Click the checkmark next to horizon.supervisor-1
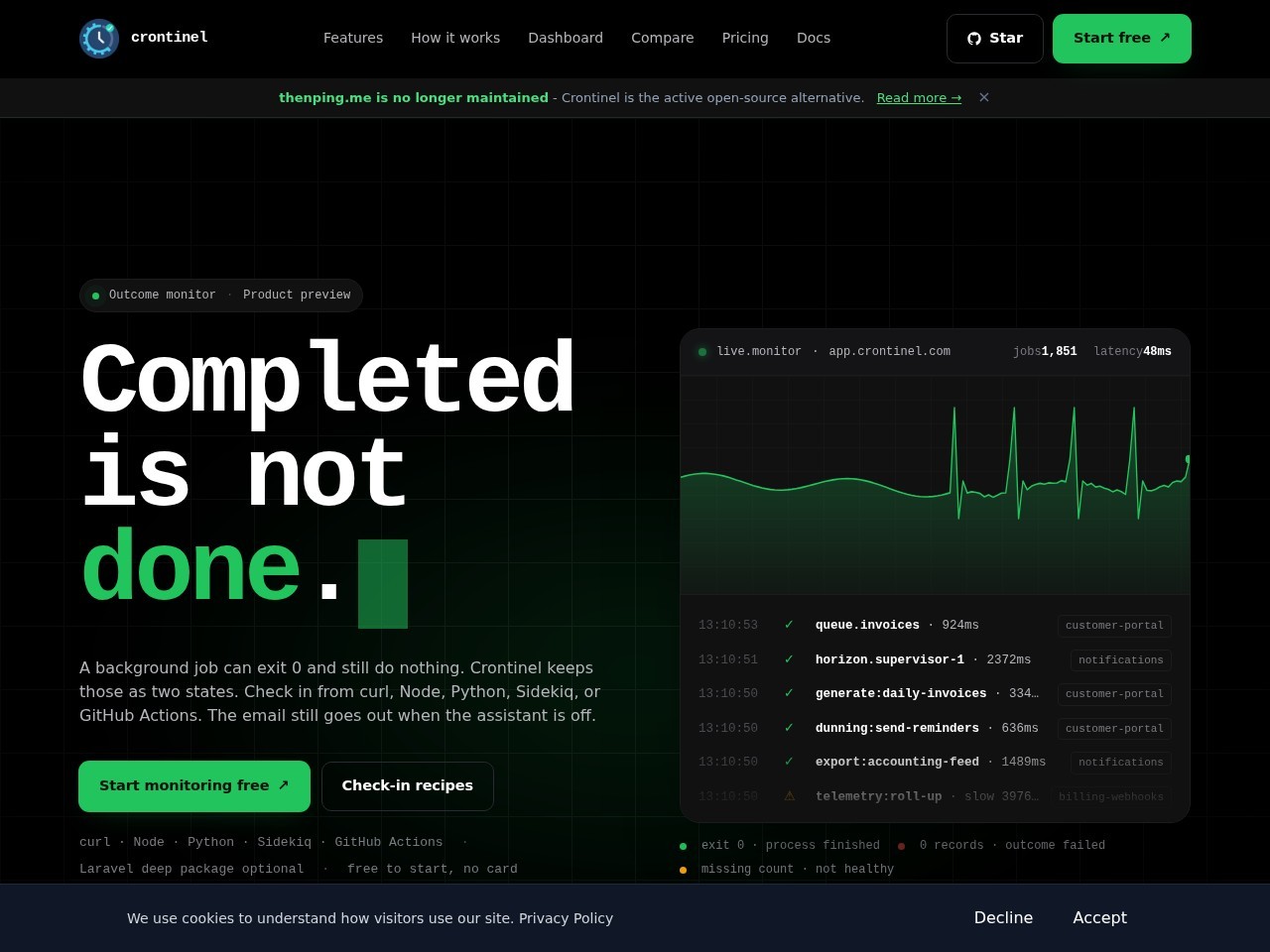Viewport: 1270px width, 952px height. click(789, 659)
